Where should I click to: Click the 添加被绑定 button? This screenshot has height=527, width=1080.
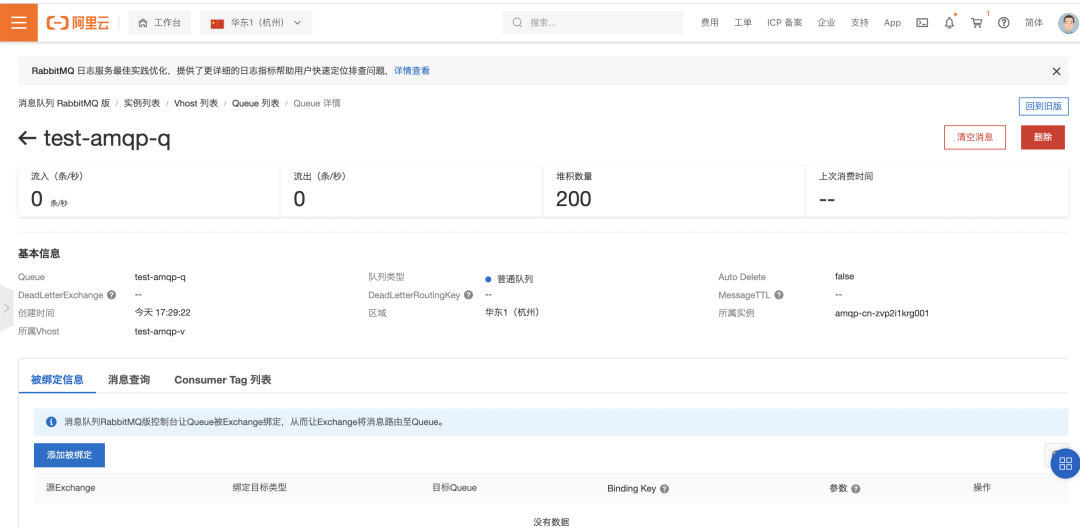(69, 455)
